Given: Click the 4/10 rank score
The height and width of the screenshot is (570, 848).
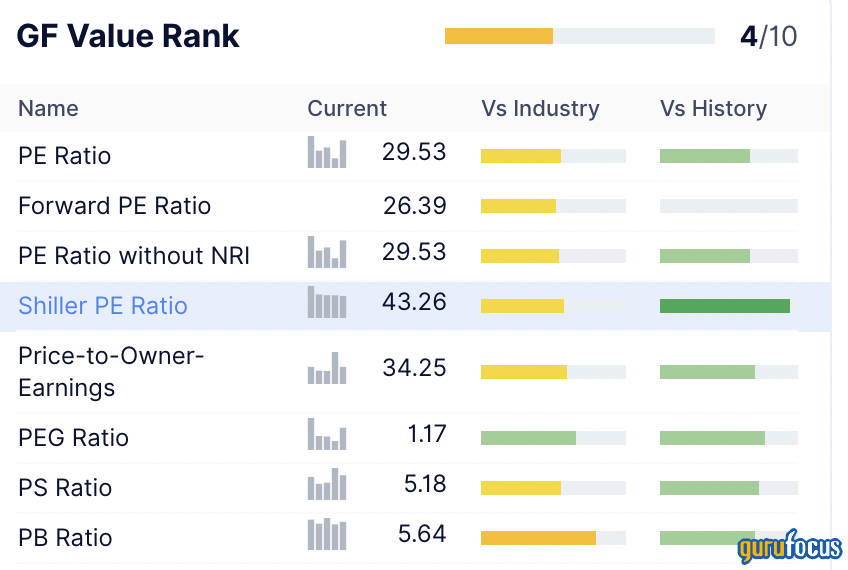Looking at the screenshot, I should 768,36.
